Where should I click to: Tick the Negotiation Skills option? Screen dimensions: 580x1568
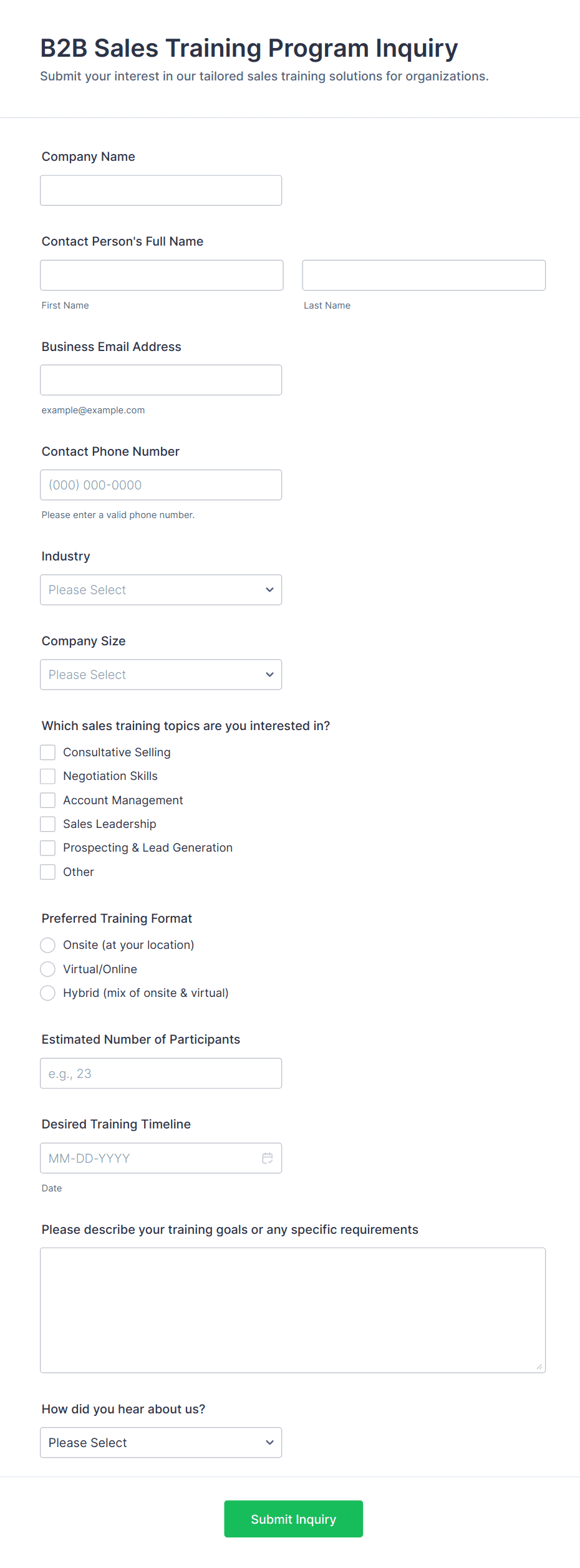coord(48,776)
